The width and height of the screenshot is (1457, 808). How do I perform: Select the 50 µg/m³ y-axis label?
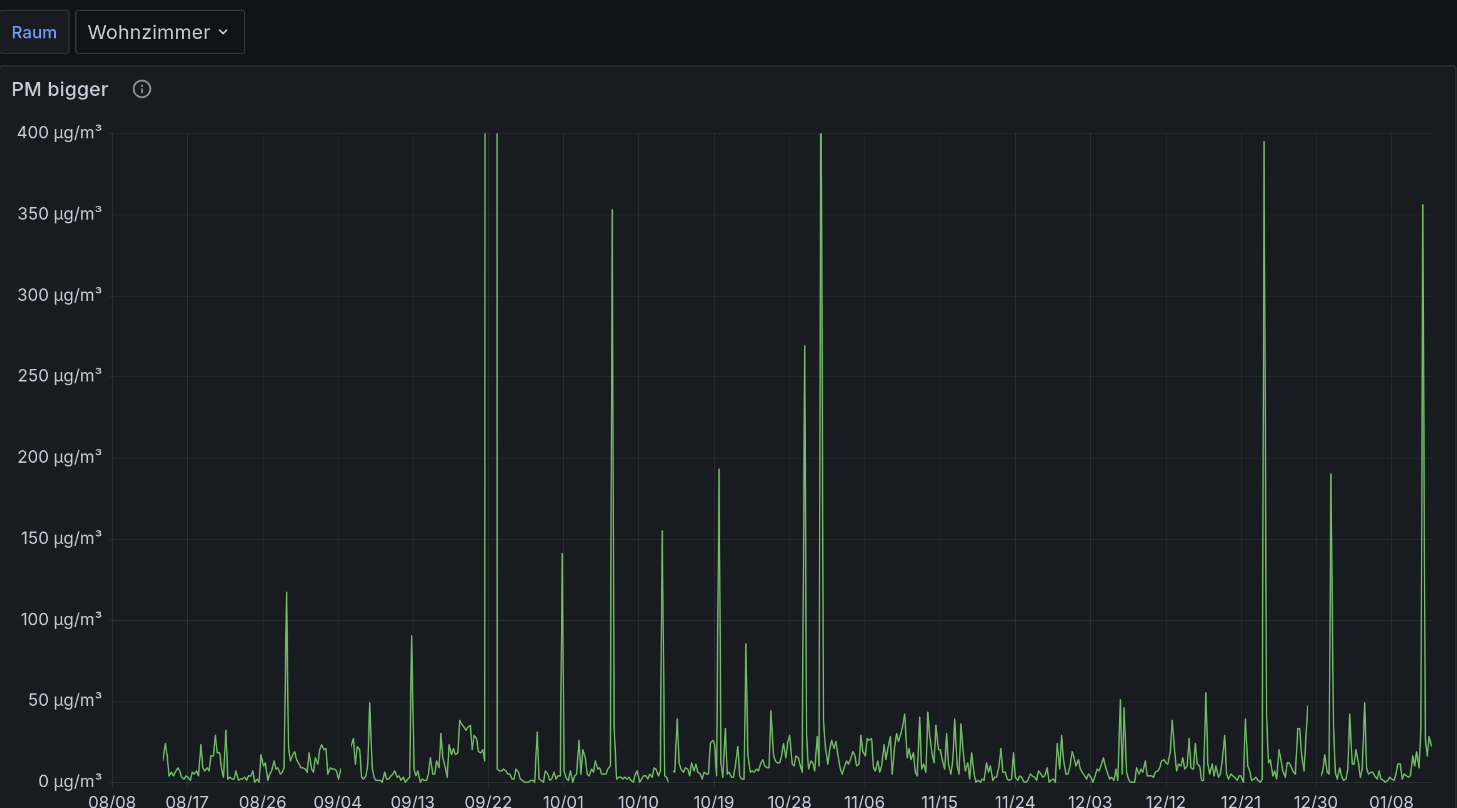tap(64, 700)
